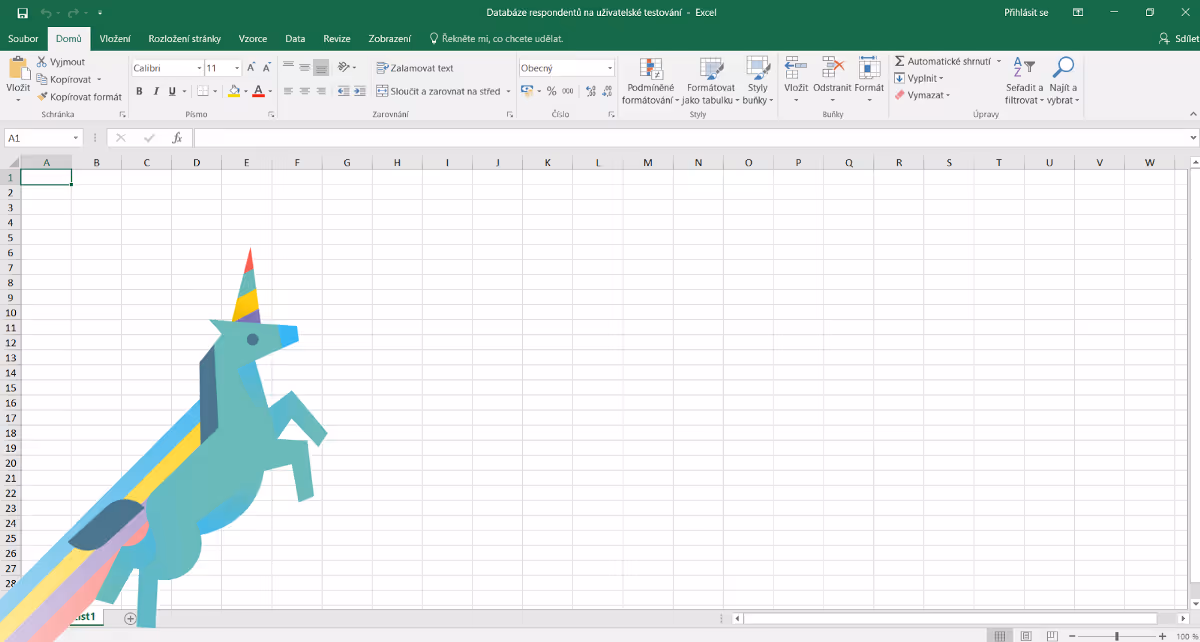This screenshot has height=642, width=1200.
Task: Apply percent style format
Action: 551,91
